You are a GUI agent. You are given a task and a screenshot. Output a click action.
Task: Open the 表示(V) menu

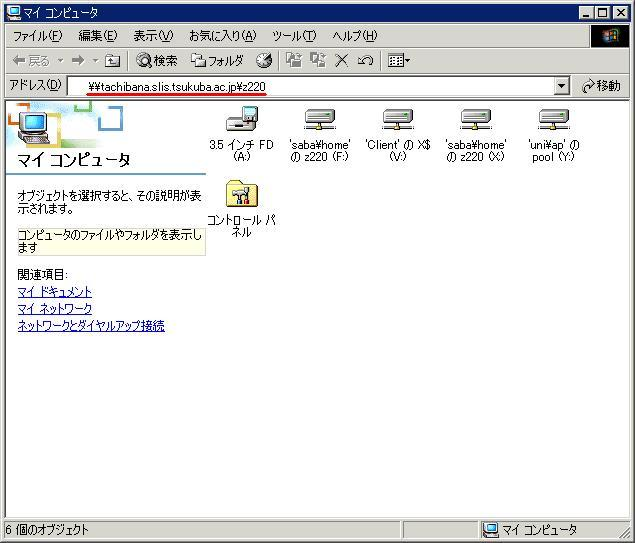[153, 36]
